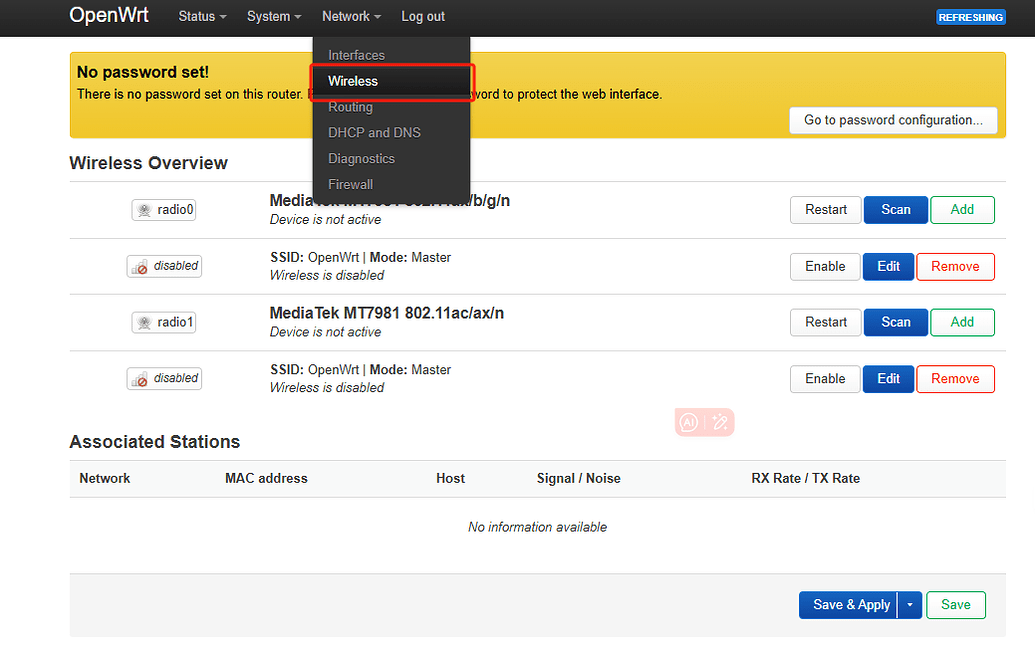Click Log out in the top bar
Image resolution: width=1035 pixels, height=654 pixels.
(x=423, y=16)
